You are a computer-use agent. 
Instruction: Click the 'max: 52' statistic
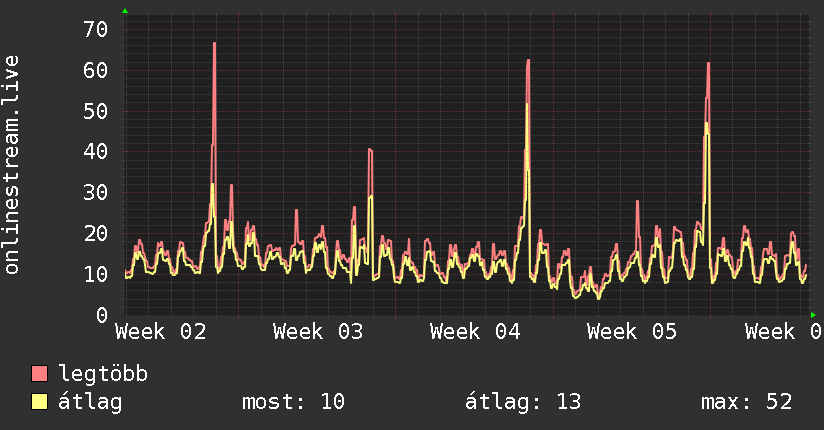click(x=746, y=402)
